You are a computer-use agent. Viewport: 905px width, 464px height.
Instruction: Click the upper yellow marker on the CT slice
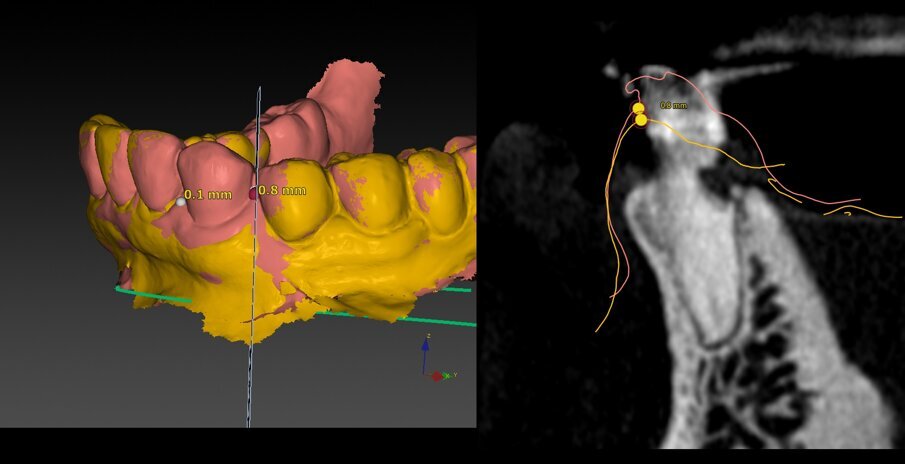pyautogui.click(x=638, y=108)
